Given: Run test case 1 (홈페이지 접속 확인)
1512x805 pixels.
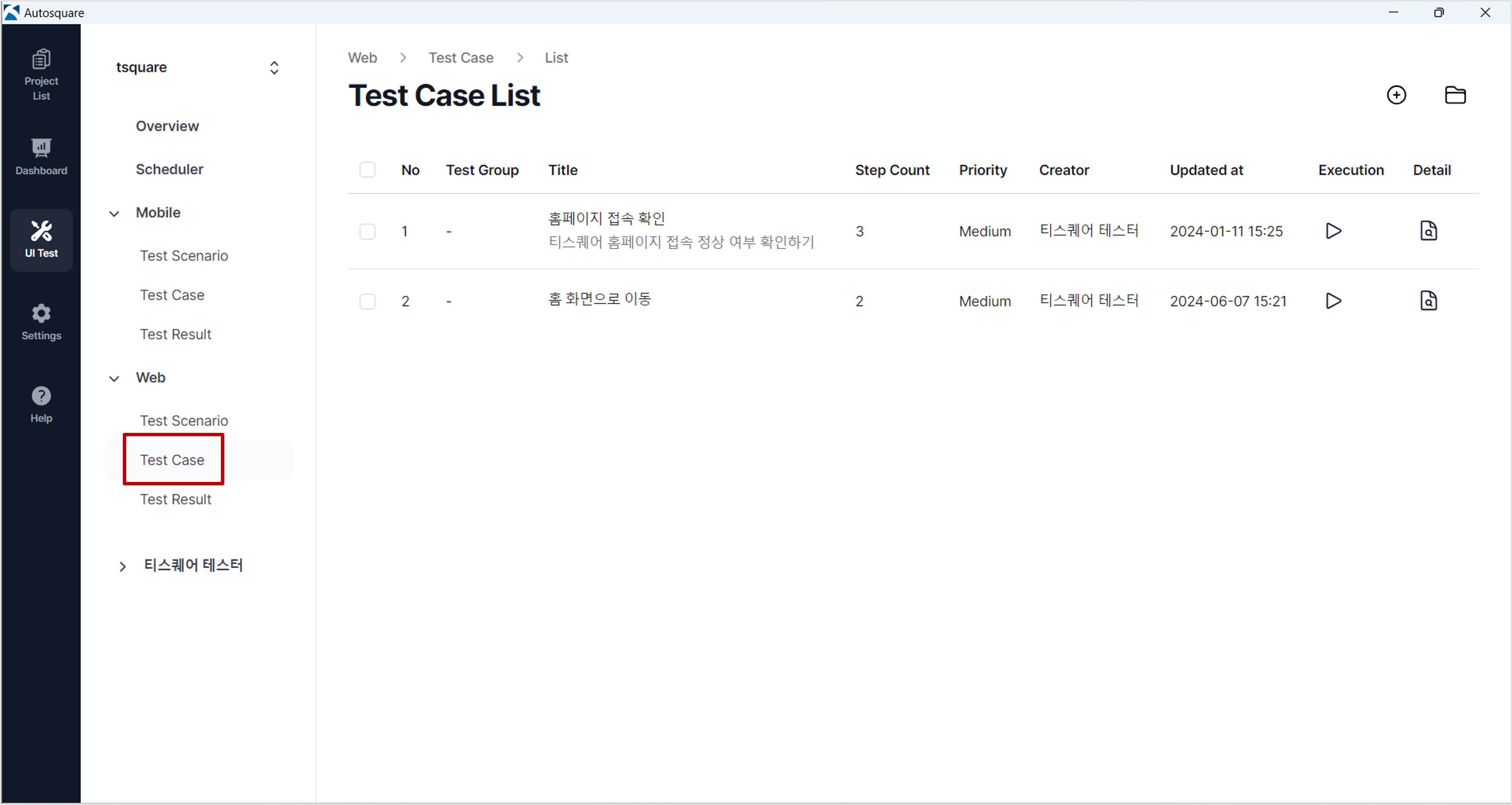Looking at the screenshot, I should (1333, 231).
